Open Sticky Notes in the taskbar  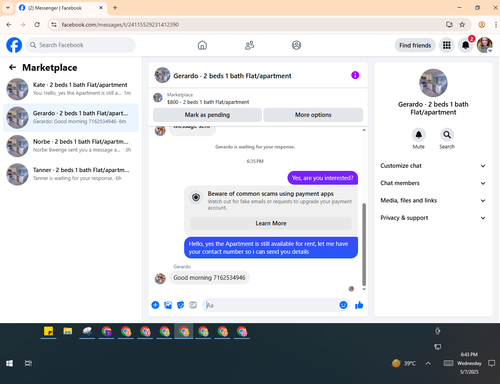pos(49,331)
